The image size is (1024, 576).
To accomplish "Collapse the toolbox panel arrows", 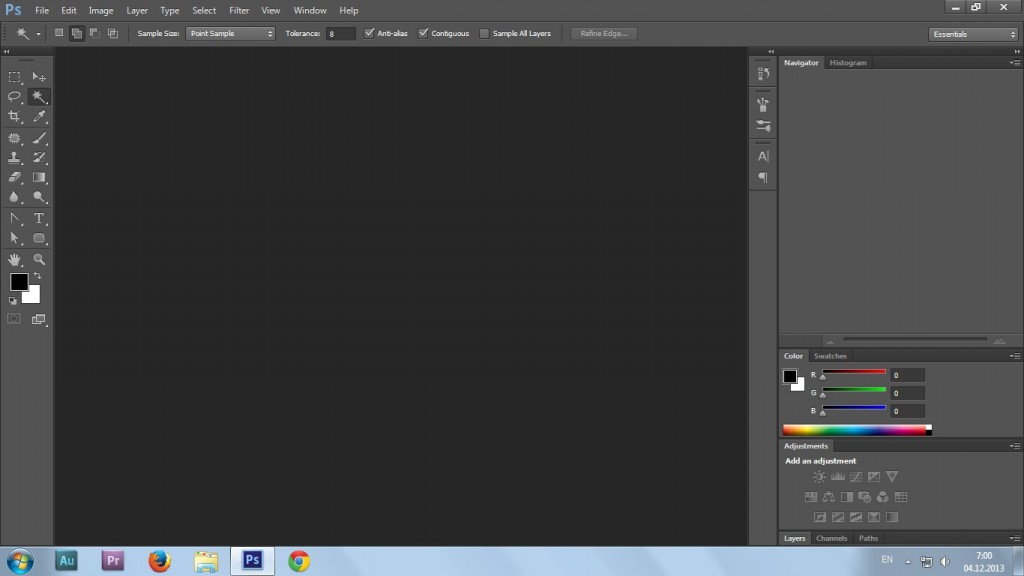I will (x=7, y=51).
